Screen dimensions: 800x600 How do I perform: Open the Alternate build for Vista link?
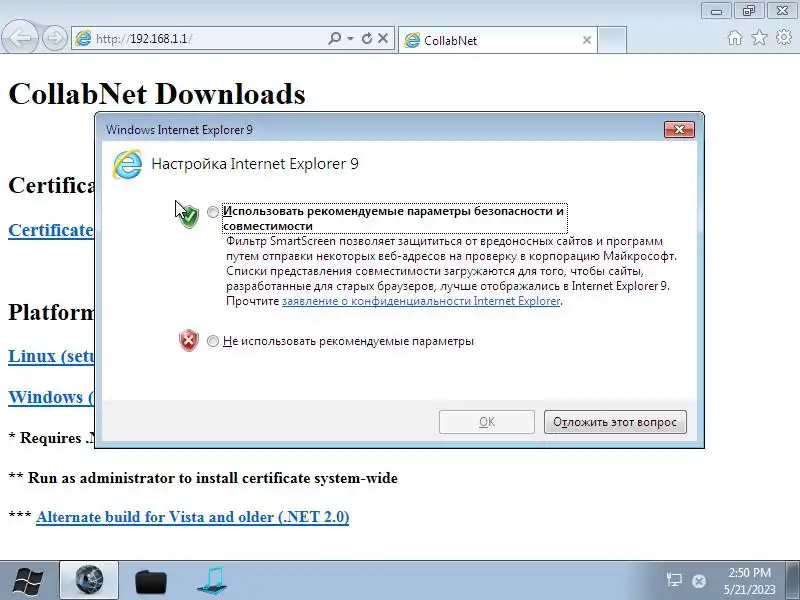point(192,517)
